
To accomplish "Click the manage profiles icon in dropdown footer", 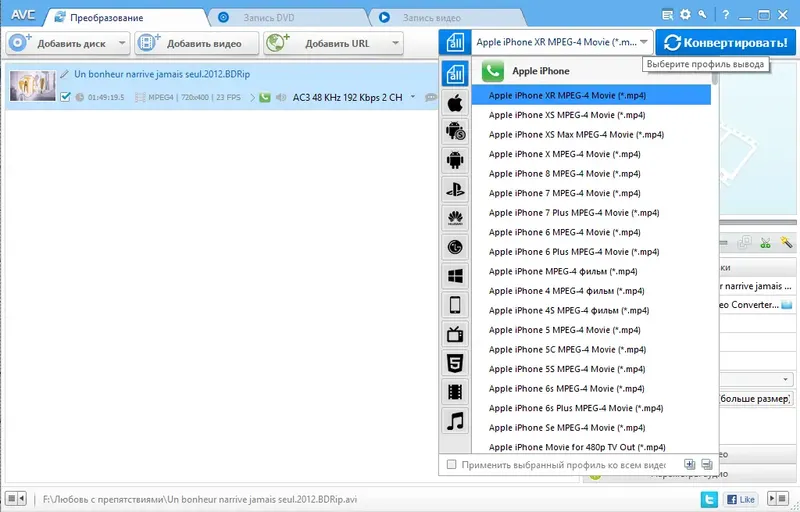I will (x=707, y=464).
